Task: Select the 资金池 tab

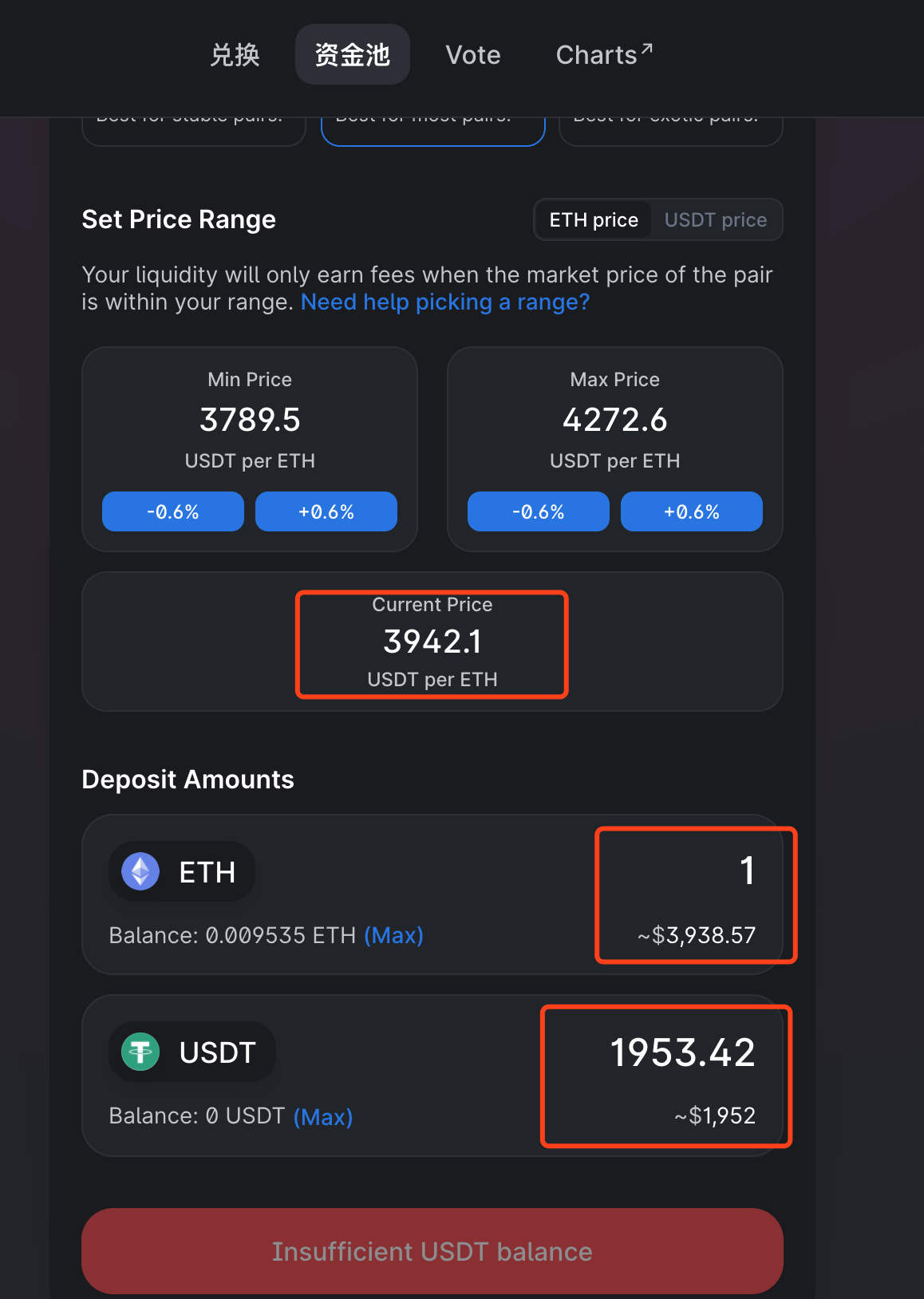Action: tap(352, 55)
